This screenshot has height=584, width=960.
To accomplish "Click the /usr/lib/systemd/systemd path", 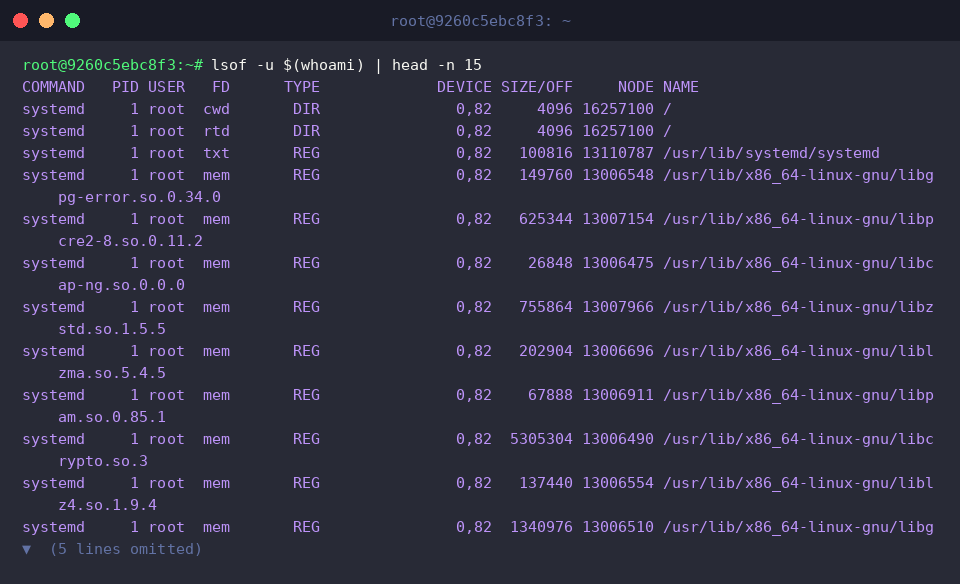I will pos(771,153).
